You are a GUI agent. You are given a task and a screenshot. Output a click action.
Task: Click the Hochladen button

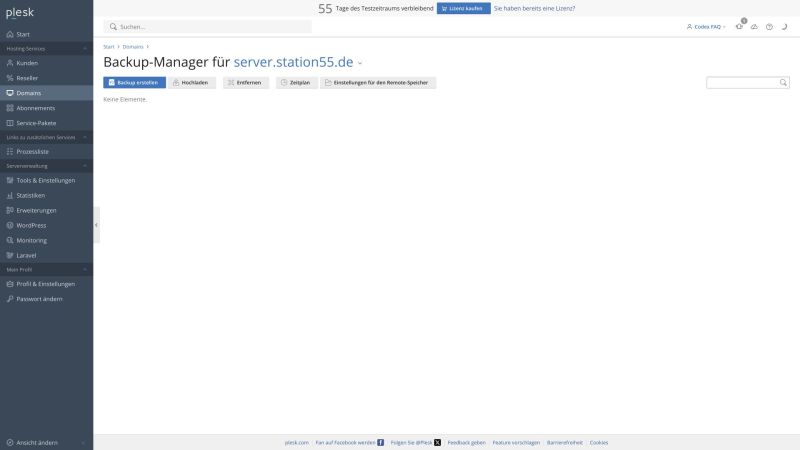click(x=192, y=83)
